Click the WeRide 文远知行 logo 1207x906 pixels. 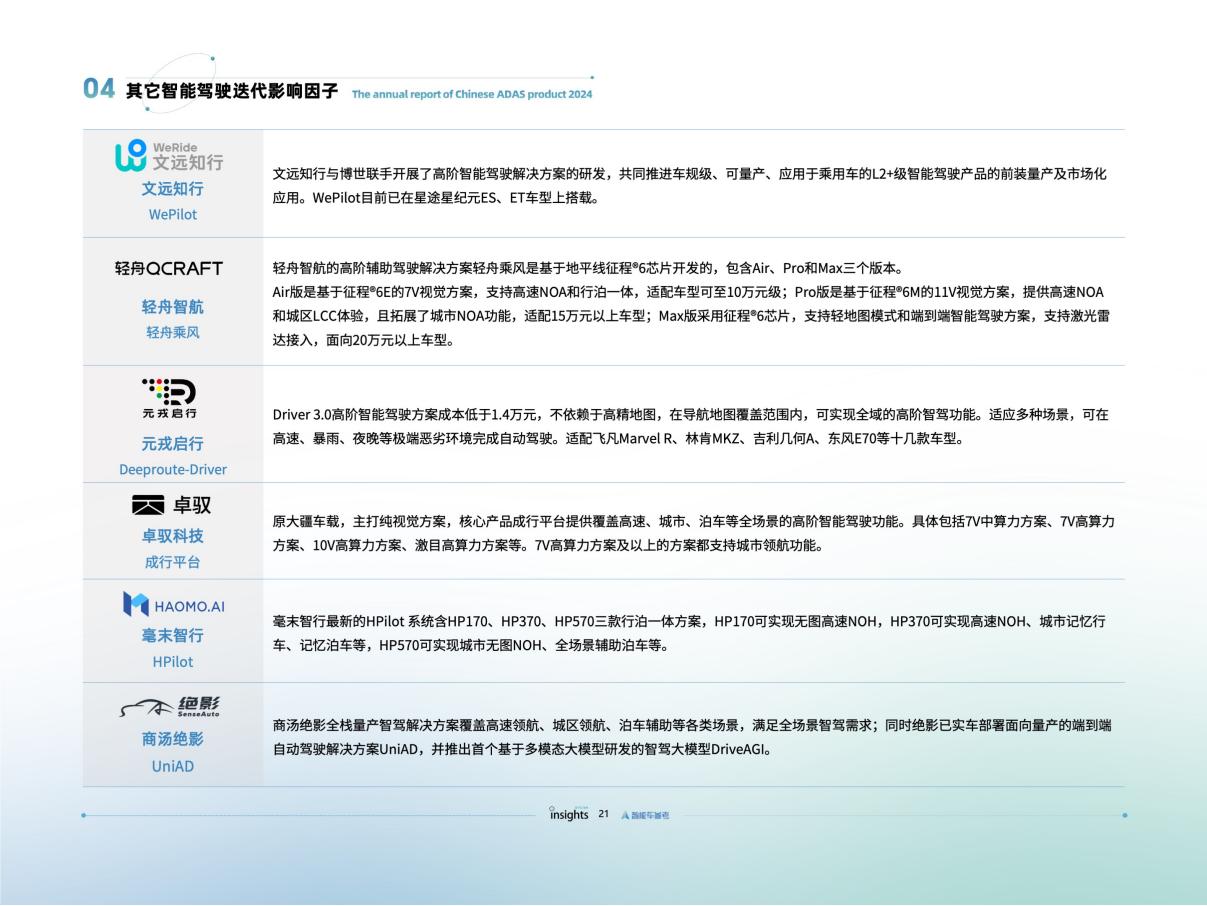tap(170, 156)
